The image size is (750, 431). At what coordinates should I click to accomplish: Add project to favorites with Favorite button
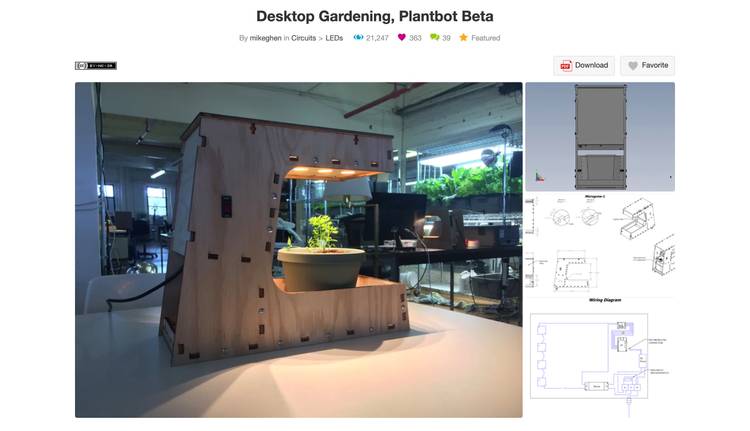(648, 66)
